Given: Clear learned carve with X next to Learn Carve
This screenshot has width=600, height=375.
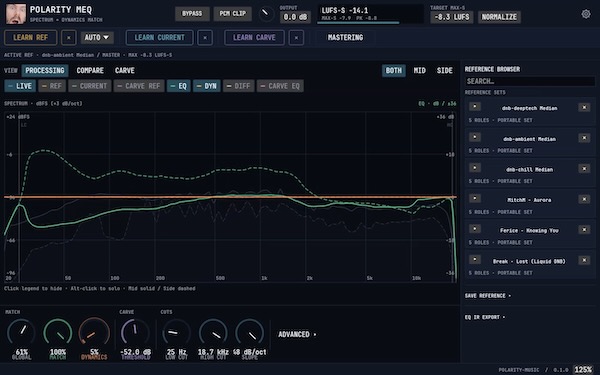Looking at the screenshot, I should tap(296, 38).
